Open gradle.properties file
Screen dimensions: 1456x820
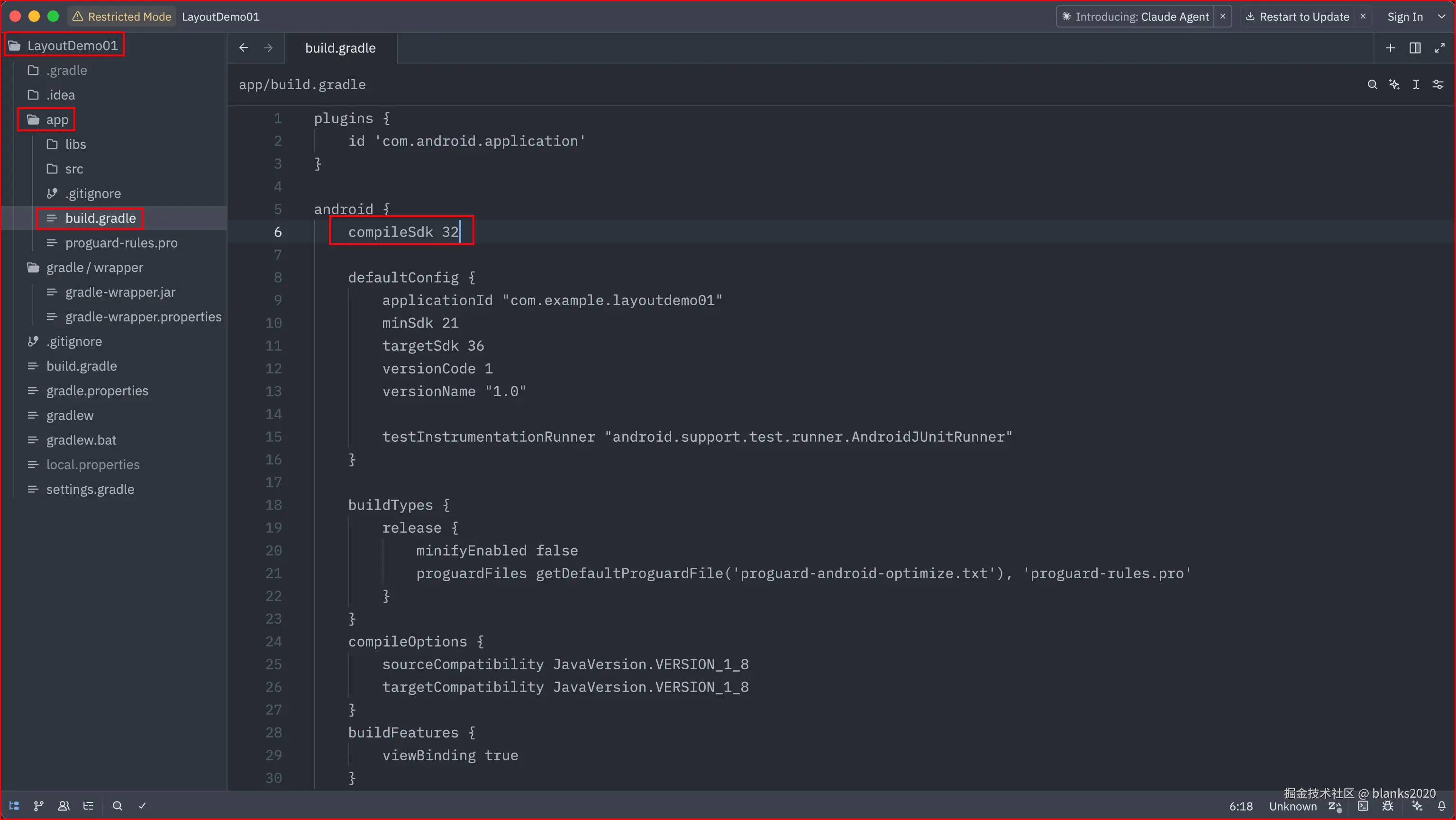tap(89, 391)
